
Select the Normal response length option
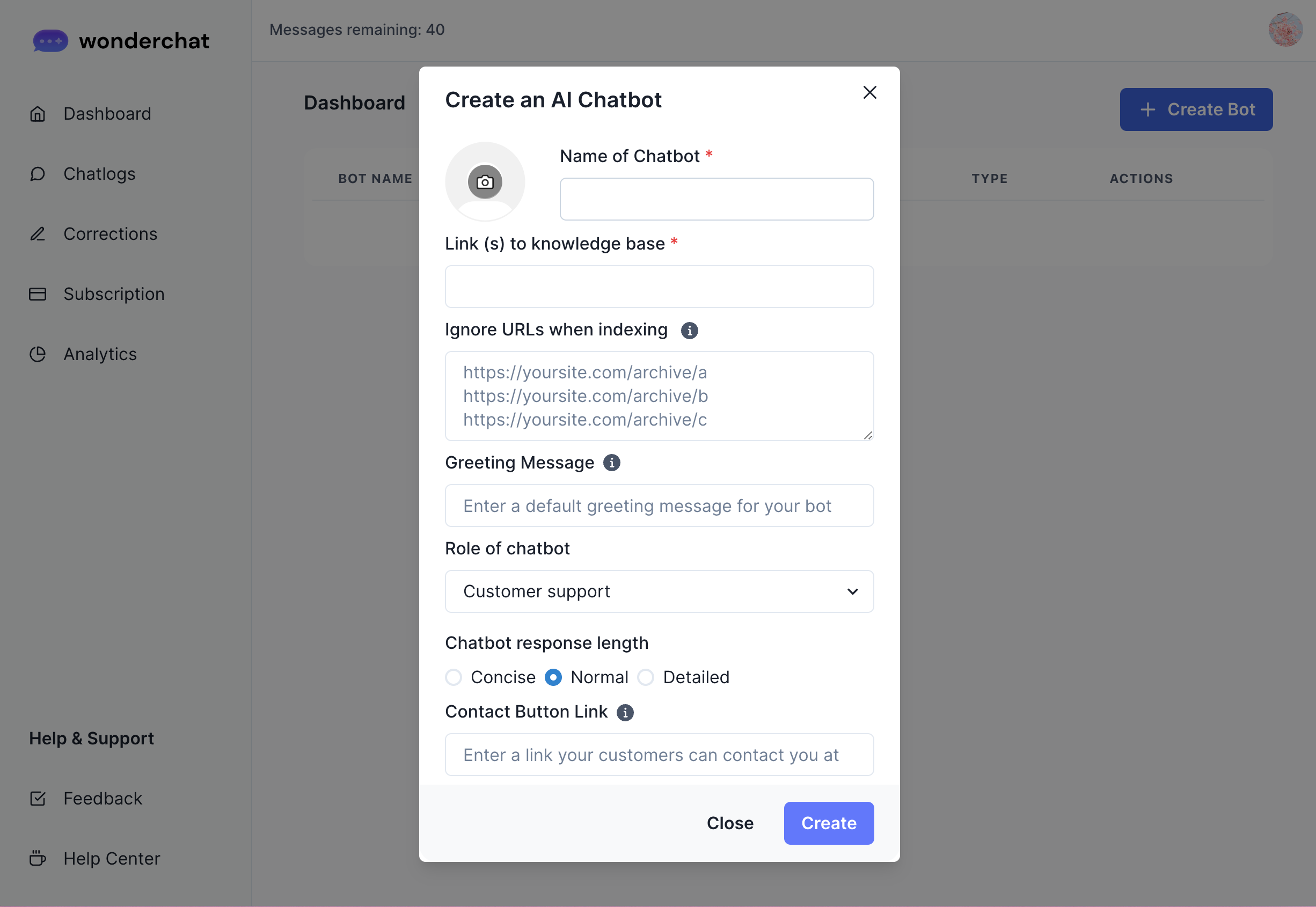point(553,677)
